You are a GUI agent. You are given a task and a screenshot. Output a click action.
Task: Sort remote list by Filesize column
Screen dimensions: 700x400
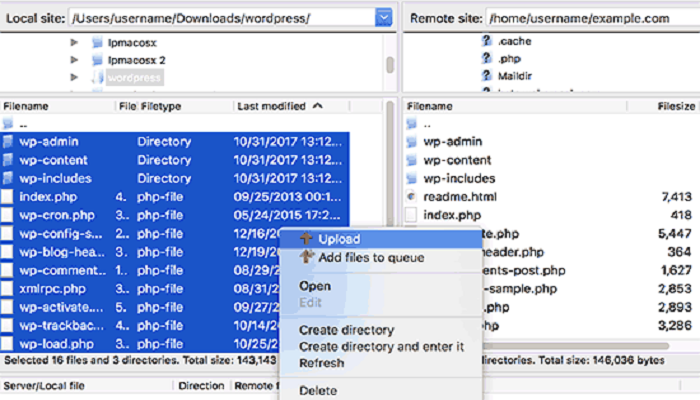(x=676, y=106)
